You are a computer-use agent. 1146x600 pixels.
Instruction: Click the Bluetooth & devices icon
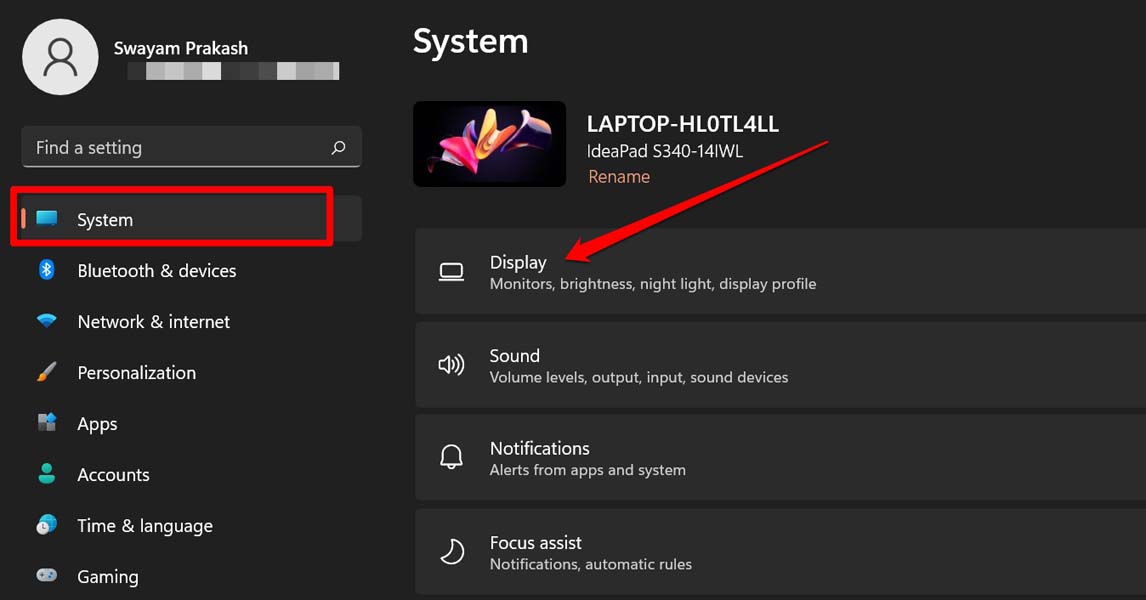click(47, 270)
